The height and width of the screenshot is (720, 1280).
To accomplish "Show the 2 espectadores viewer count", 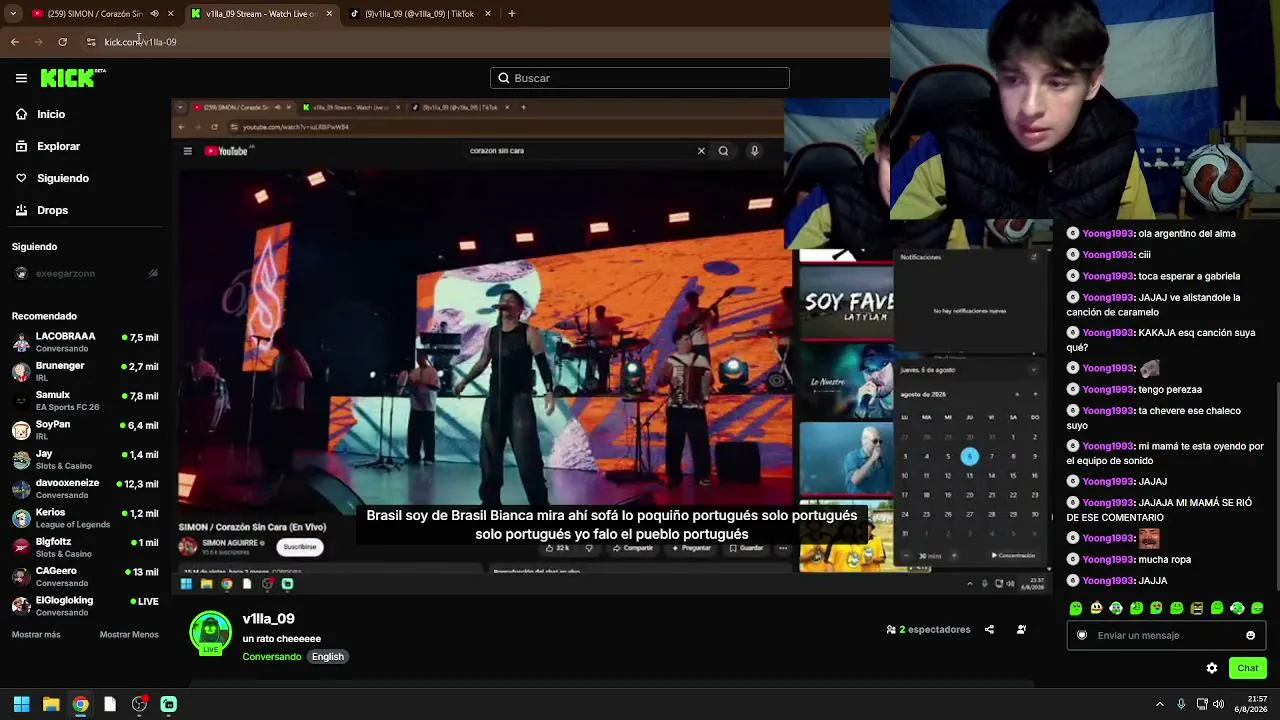I will [928, 630].
